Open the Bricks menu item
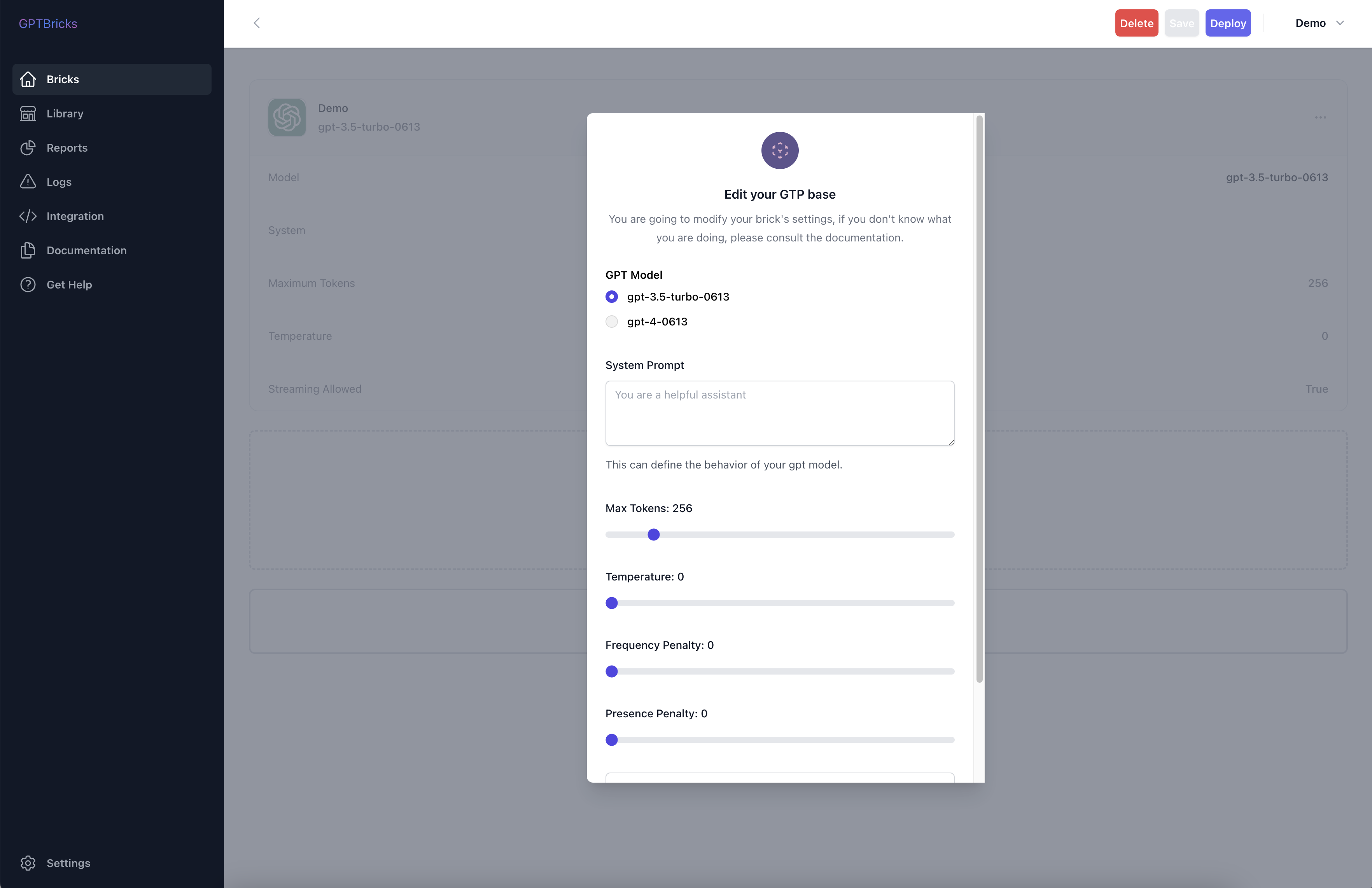 (112, 79)
